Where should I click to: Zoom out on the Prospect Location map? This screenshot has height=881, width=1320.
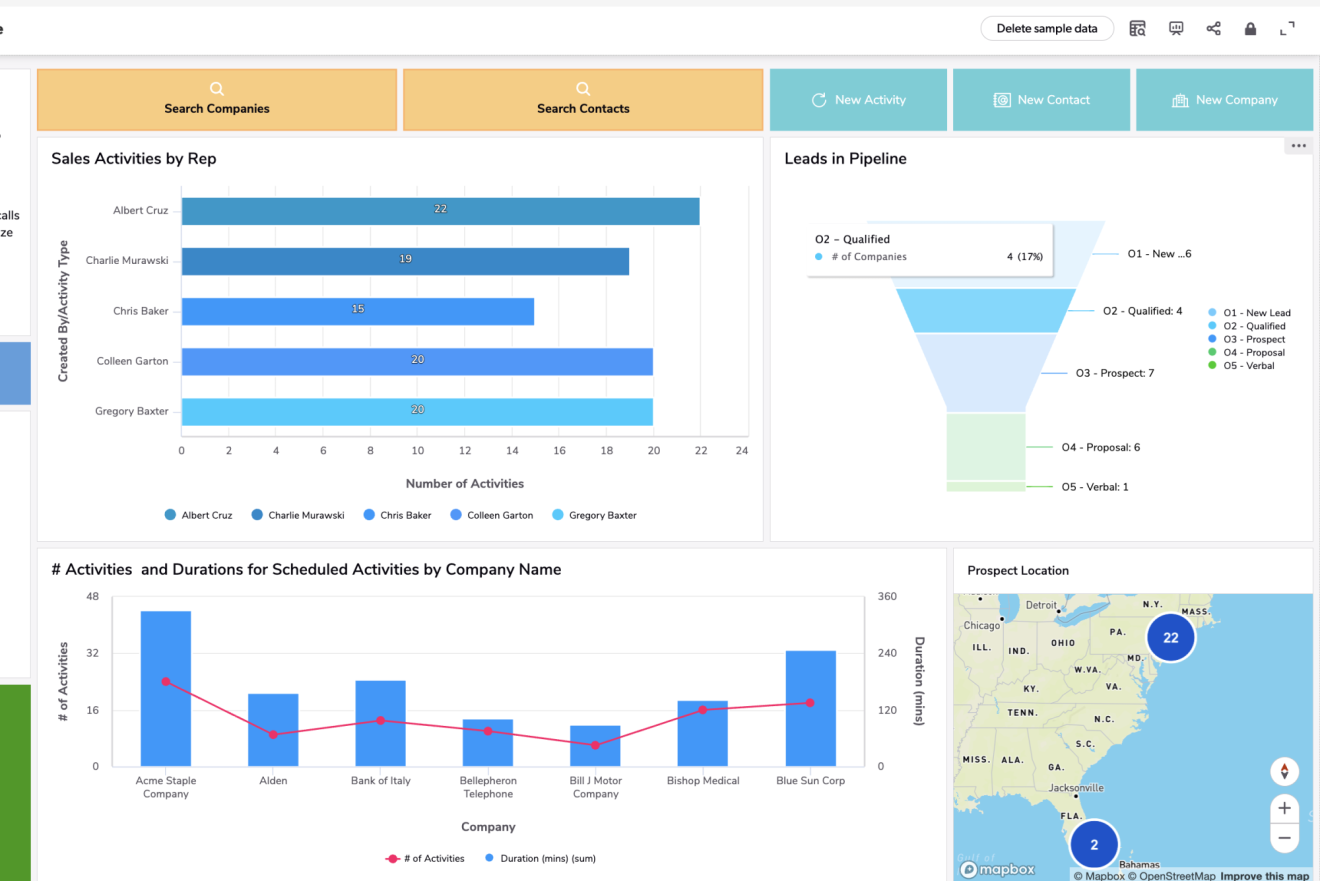click(1284, 838)
